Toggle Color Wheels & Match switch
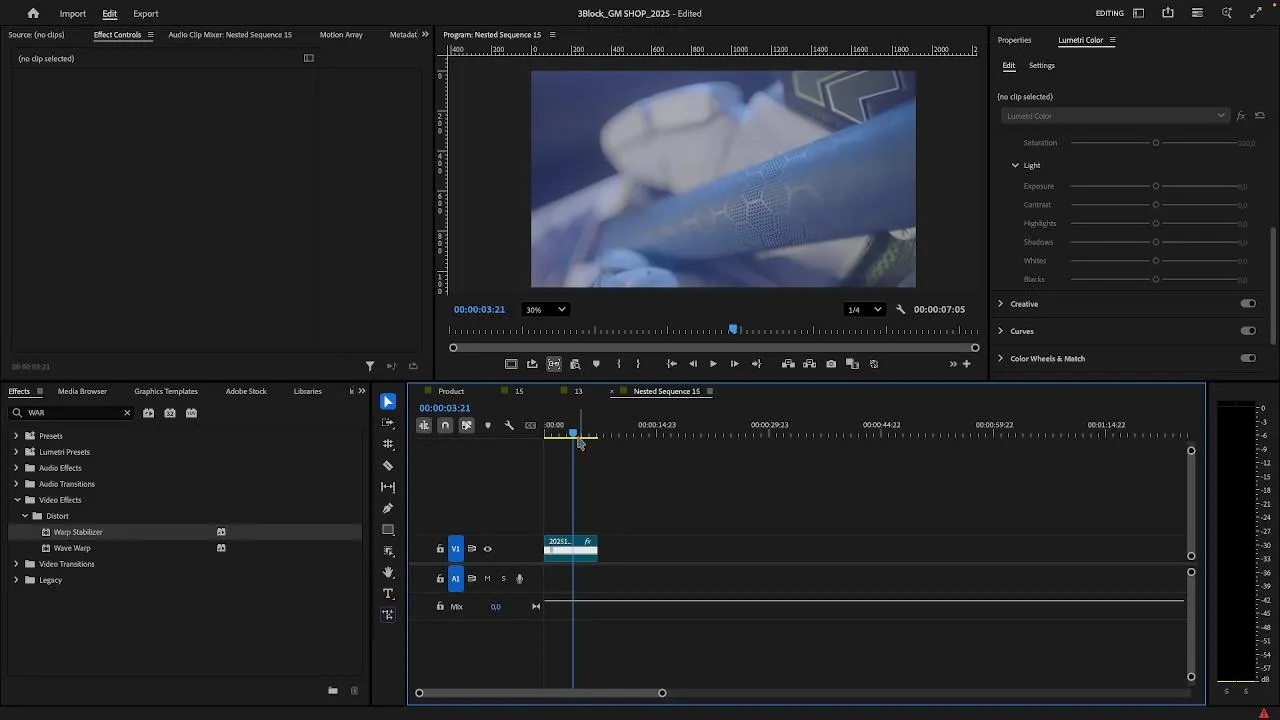The width and height of the screenshot is (1280, 720). [x=1248, y=358]
